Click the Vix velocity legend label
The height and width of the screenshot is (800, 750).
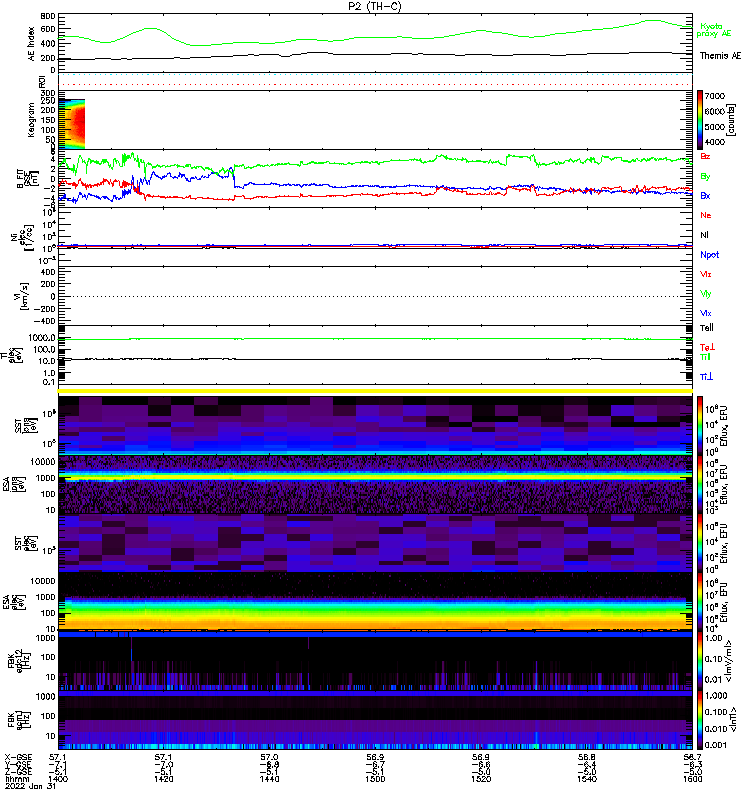click(x=706, y=313)
